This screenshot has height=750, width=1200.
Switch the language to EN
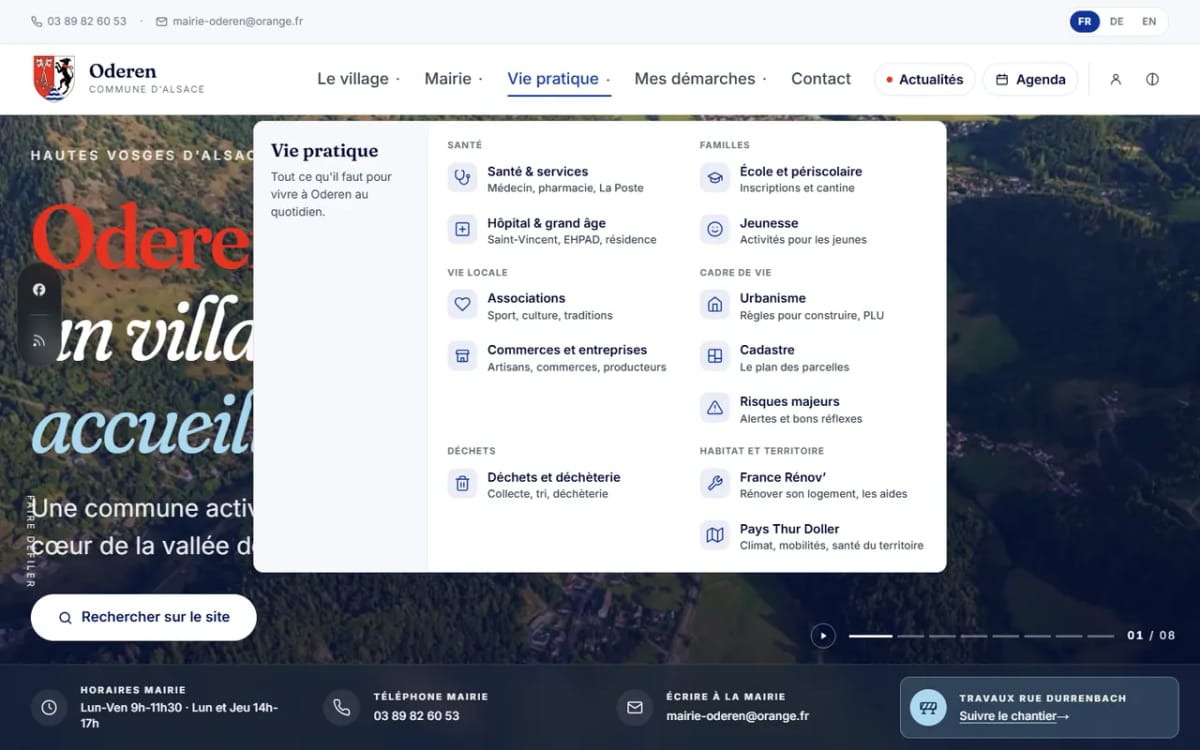[1149, 21]
